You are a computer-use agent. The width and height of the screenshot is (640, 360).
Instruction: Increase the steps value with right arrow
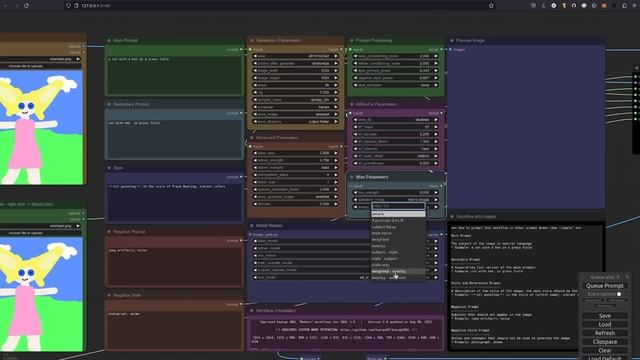(x=336, y=85)
